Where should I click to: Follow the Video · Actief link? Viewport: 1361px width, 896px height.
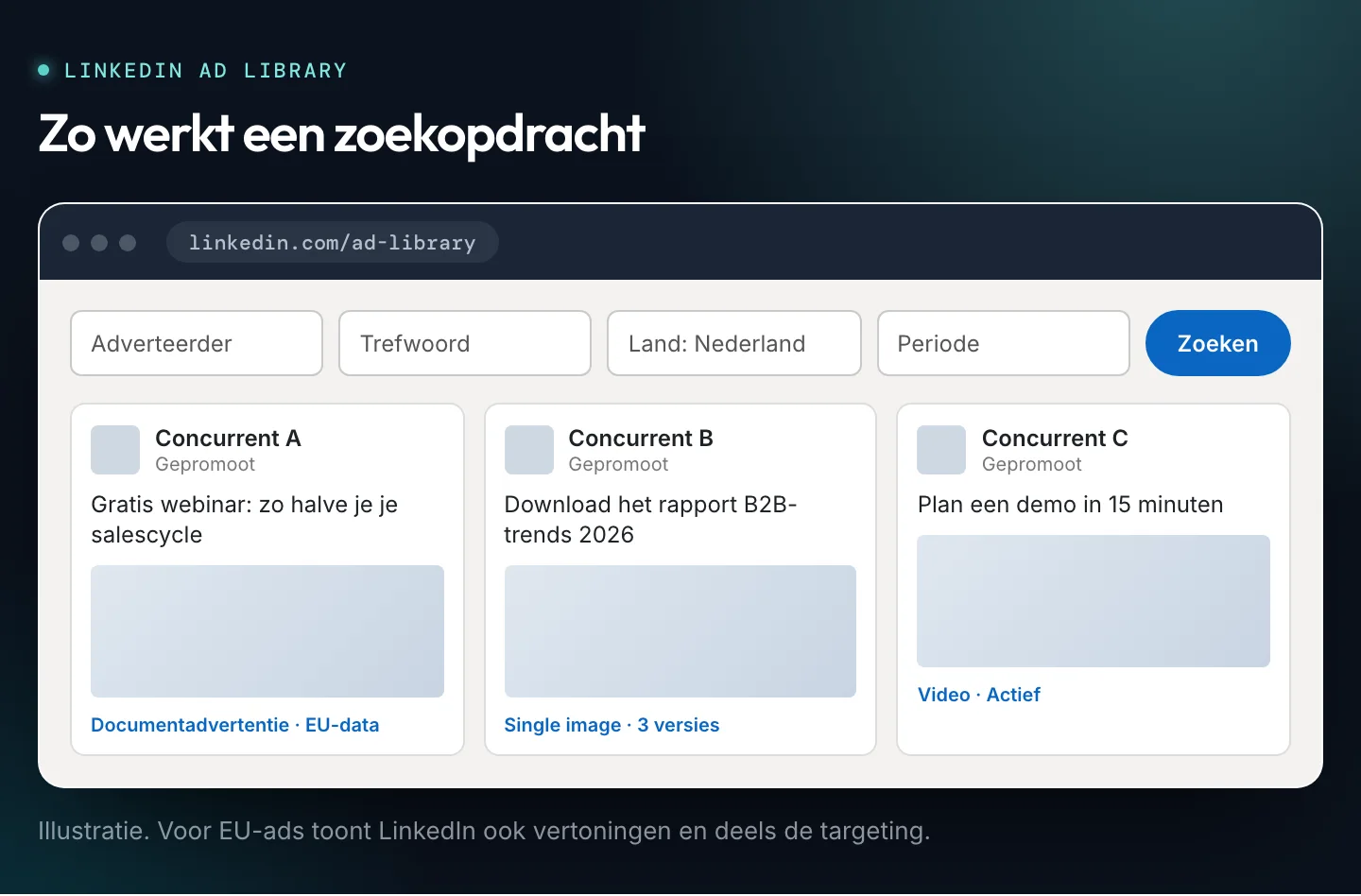(x=979, y=695)
